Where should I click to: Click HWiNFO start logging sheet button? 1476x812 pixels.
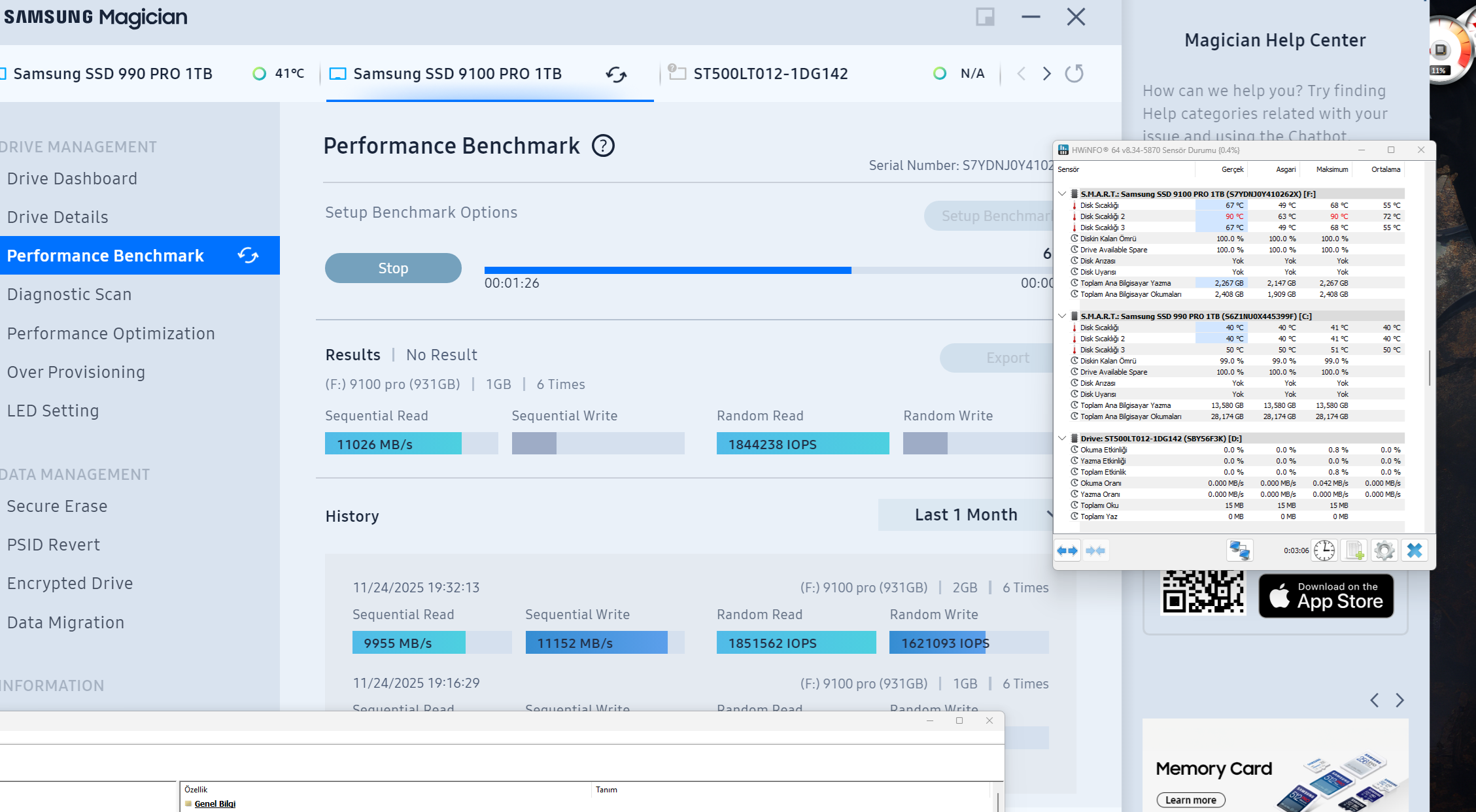[1355, 550]
